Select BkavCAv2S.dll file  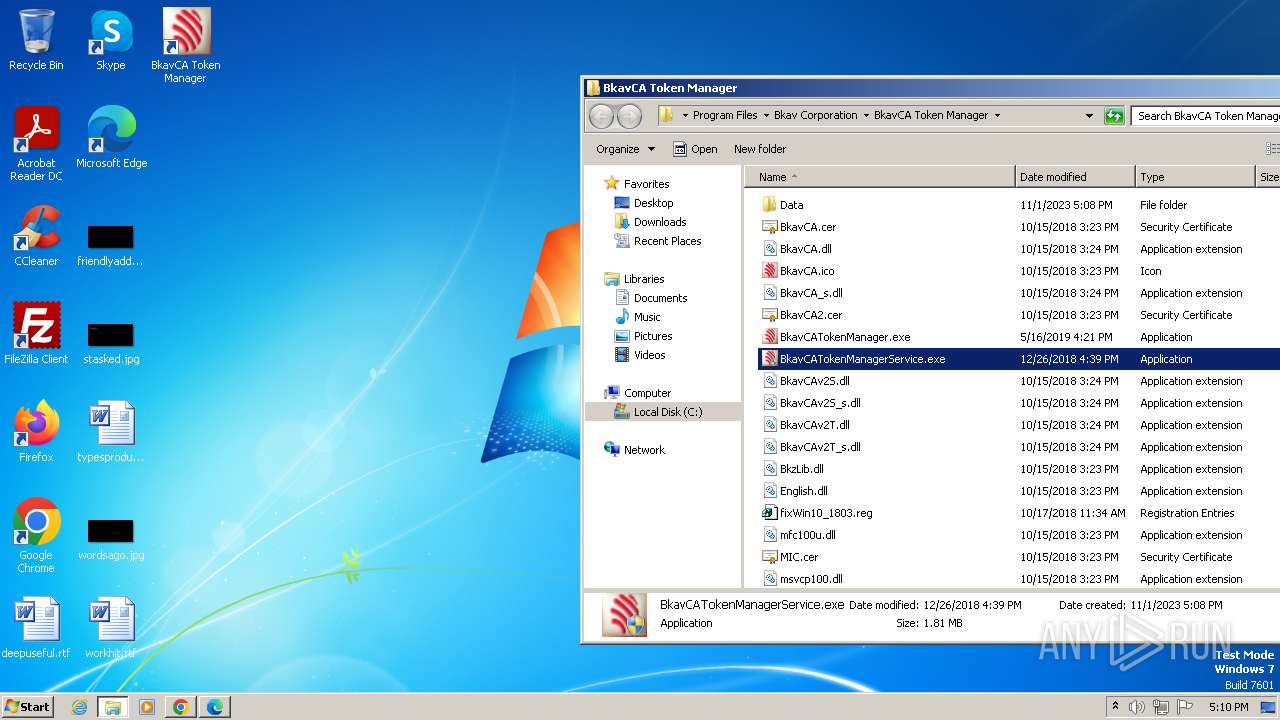pos(806,381)
